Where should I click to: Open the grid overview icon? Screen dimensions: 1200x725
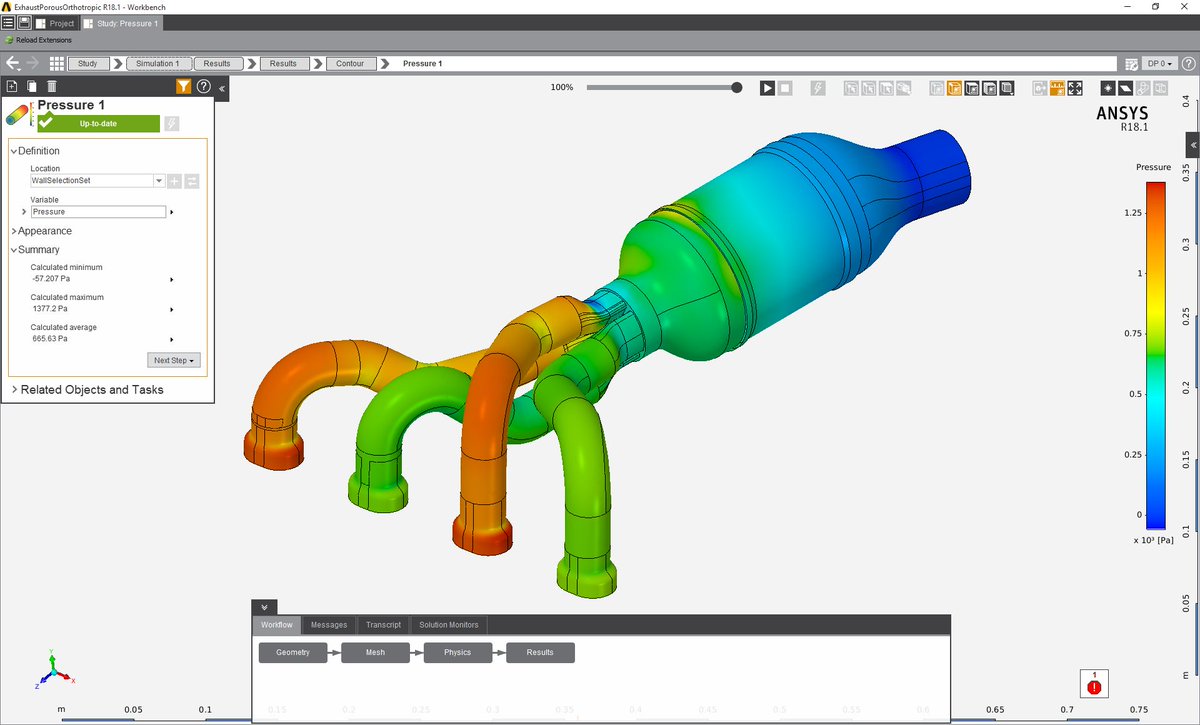pyautogui.click(x=56, y=63)
